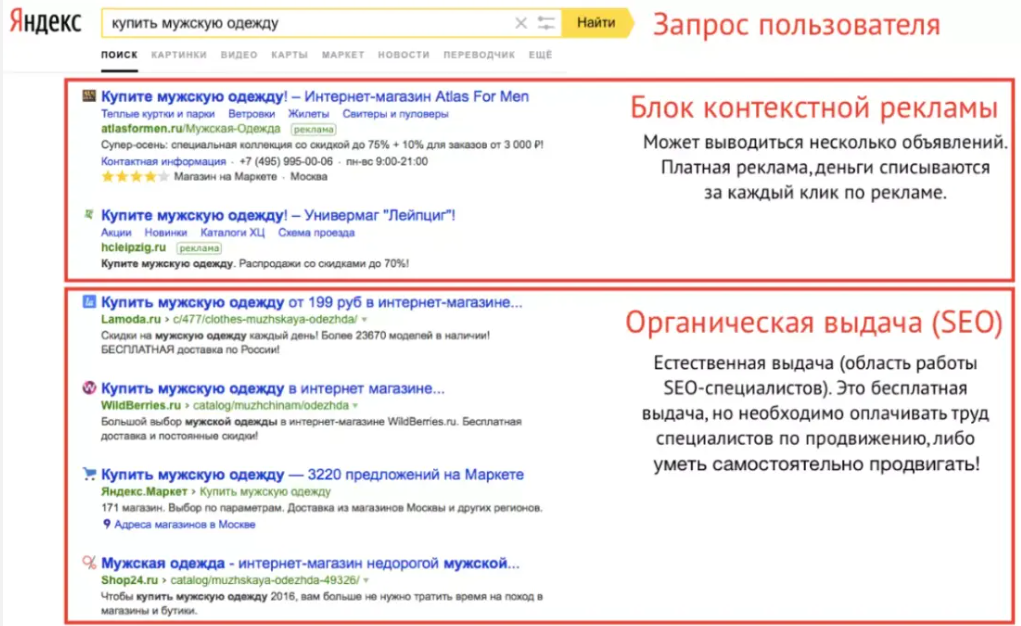
Task: Open Shop24 Мужская одежда result headline
Action: (310, 563)
